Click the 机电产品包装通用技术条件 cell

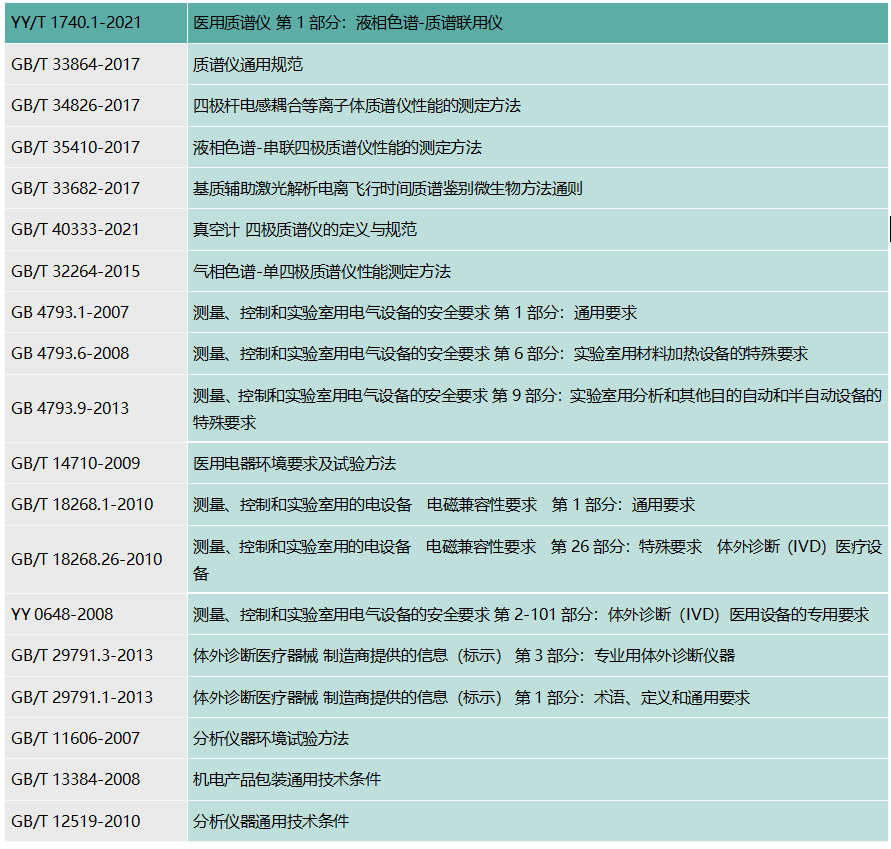[287, 780]
